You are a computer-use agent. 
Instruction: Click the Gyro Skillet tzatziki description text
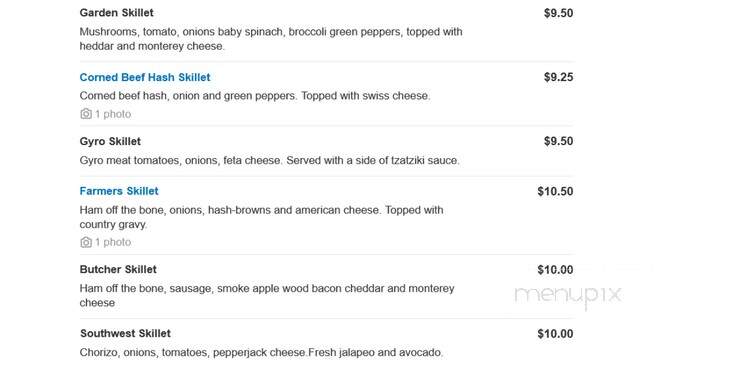[270, 161]
